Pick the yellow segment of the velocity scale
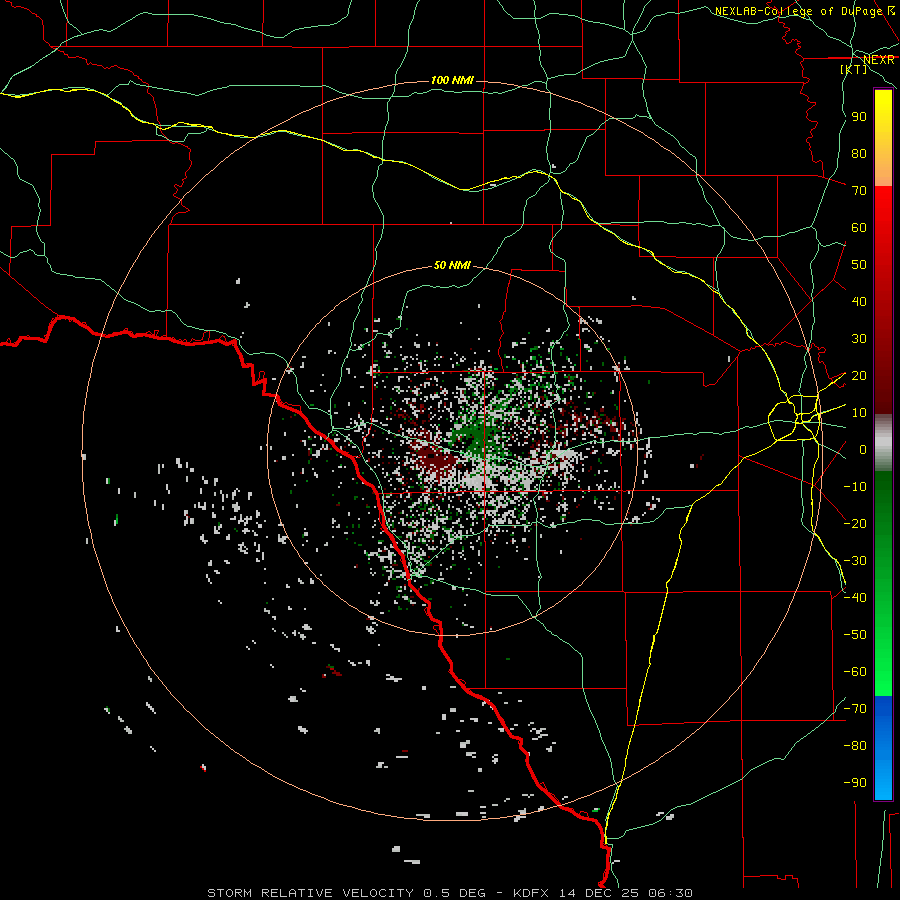Screen dimensions: 900x900 883,138
